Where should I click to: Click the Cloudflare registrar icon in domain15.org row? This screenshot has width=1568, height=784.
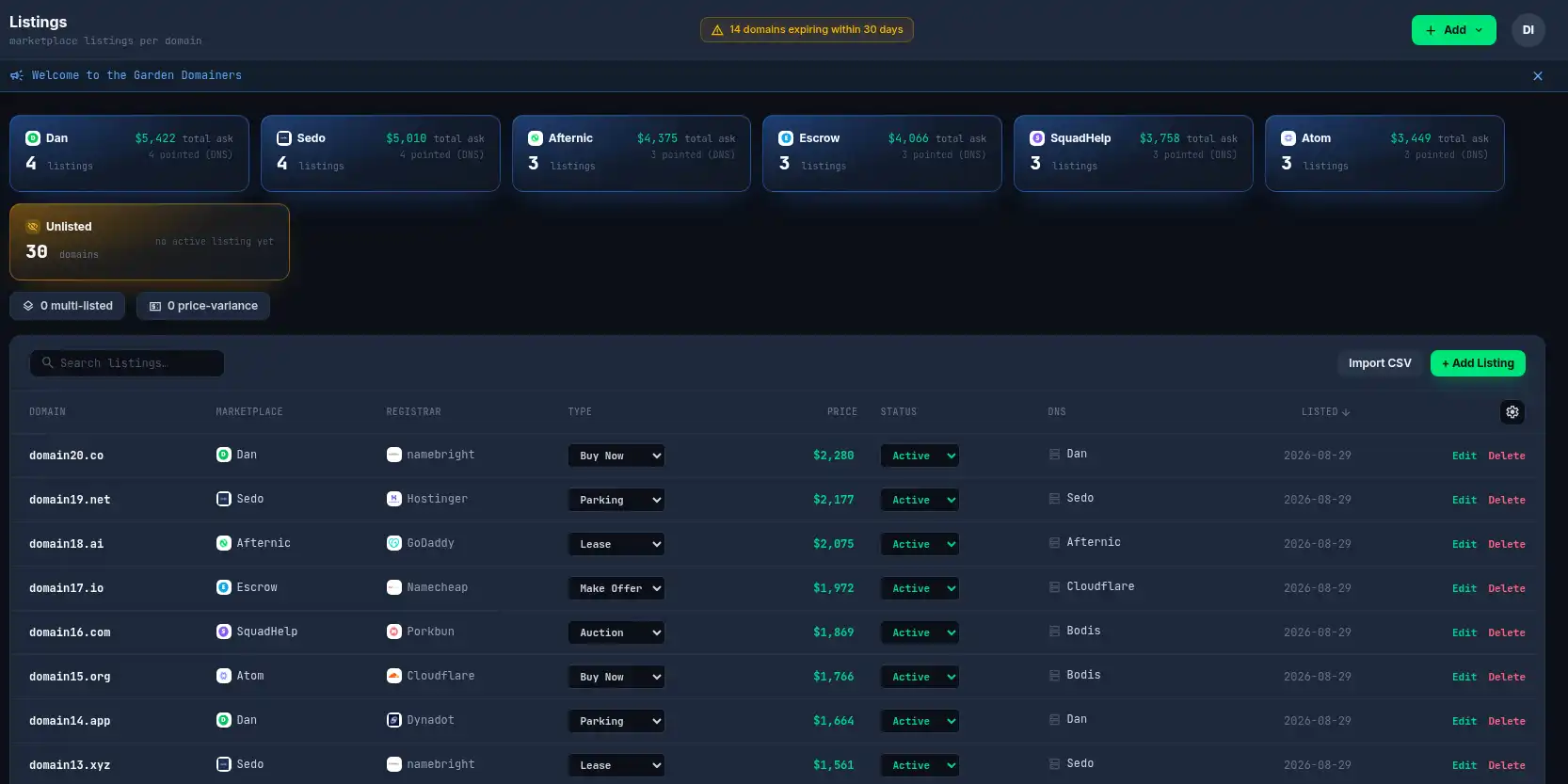click(x=394, y=676)
